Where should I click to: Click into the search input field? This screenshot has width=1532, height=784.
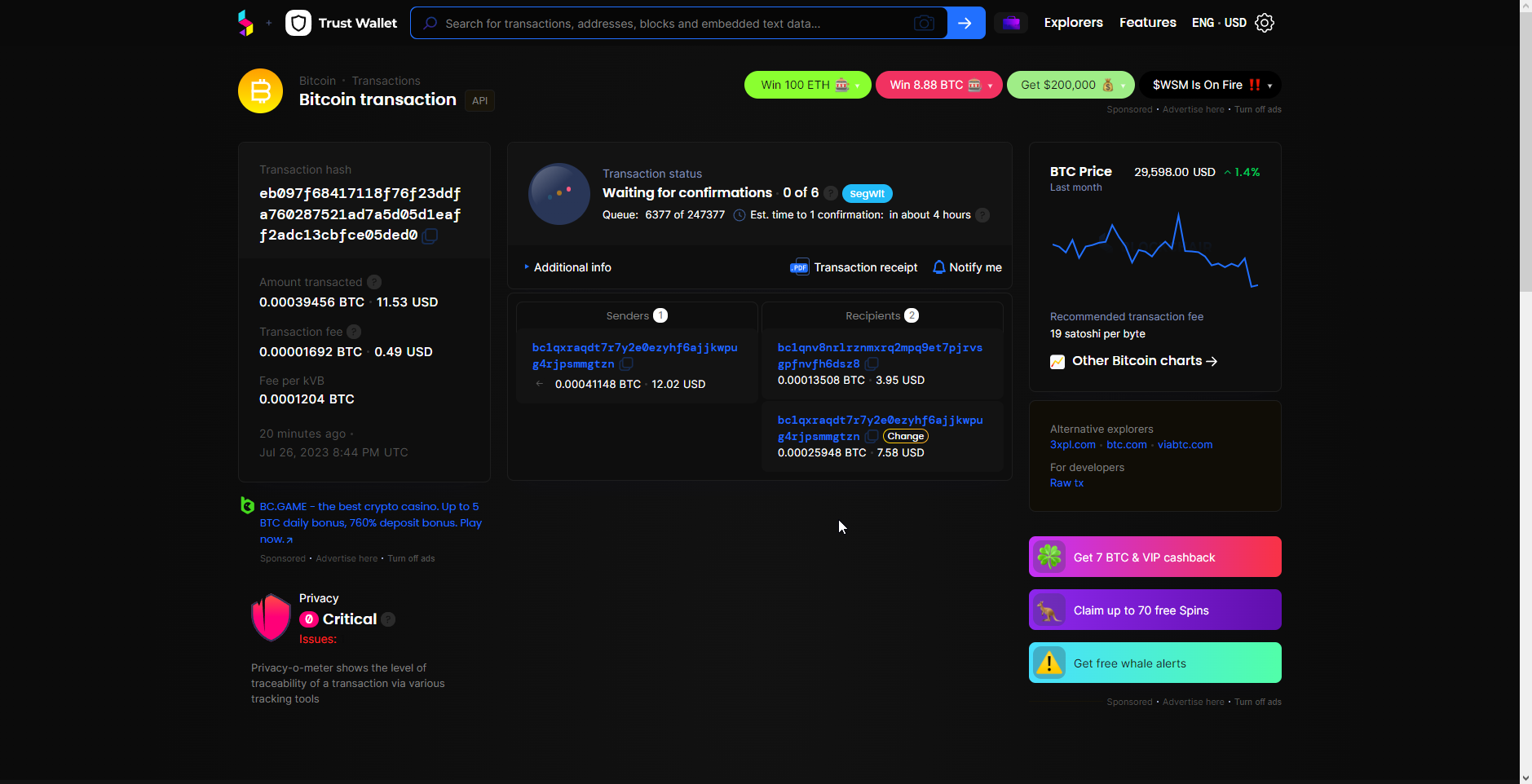point(669,24)
